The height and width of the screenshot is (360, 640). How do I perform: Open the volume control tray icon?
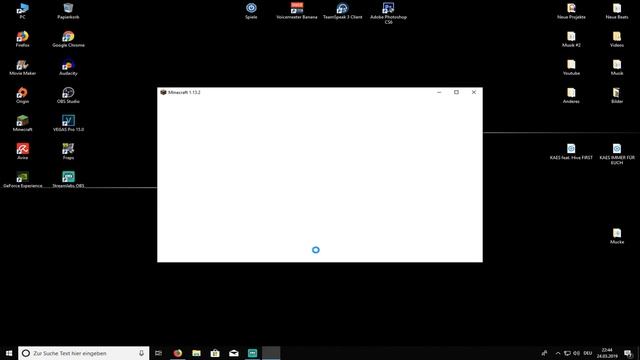pos(576,353)
